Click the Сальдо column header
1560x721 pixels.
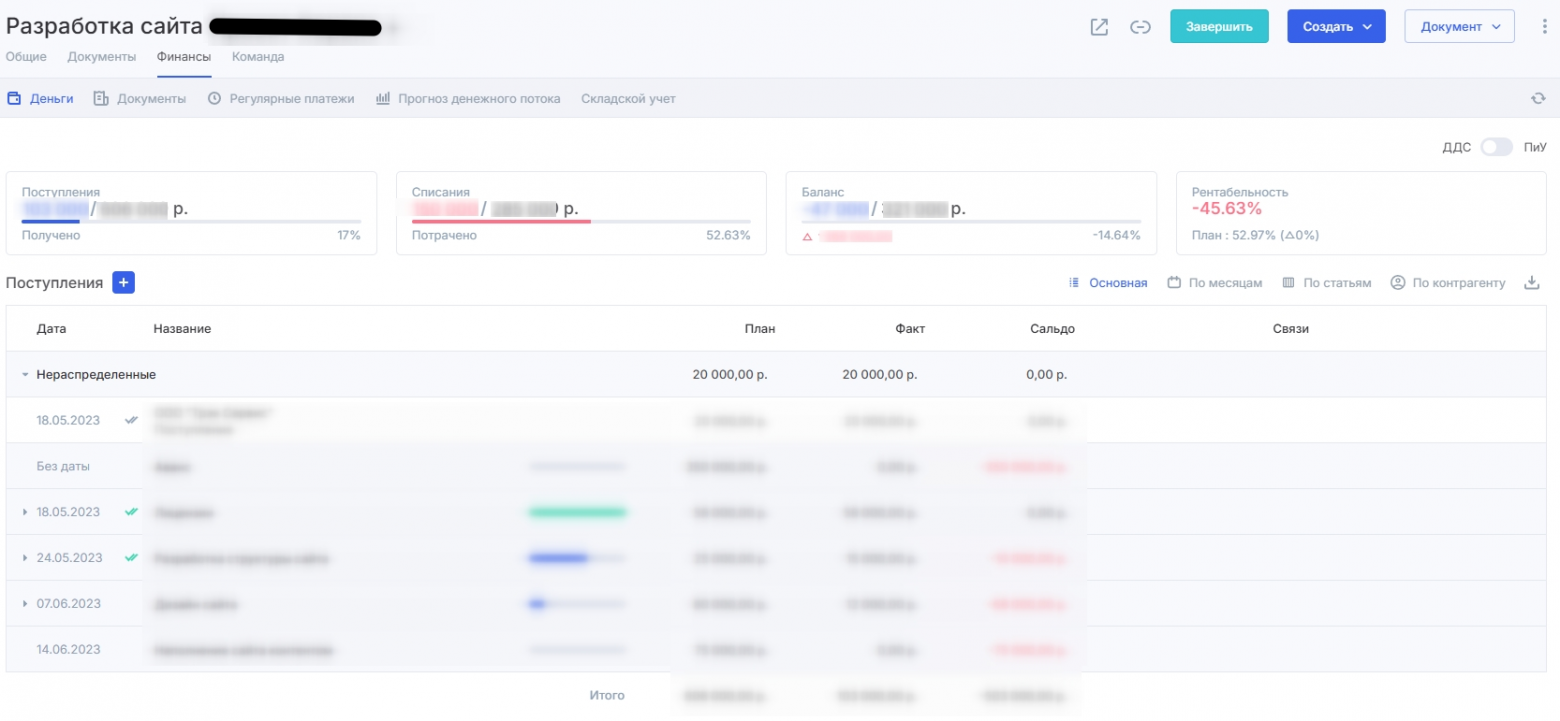[1053, 329]
